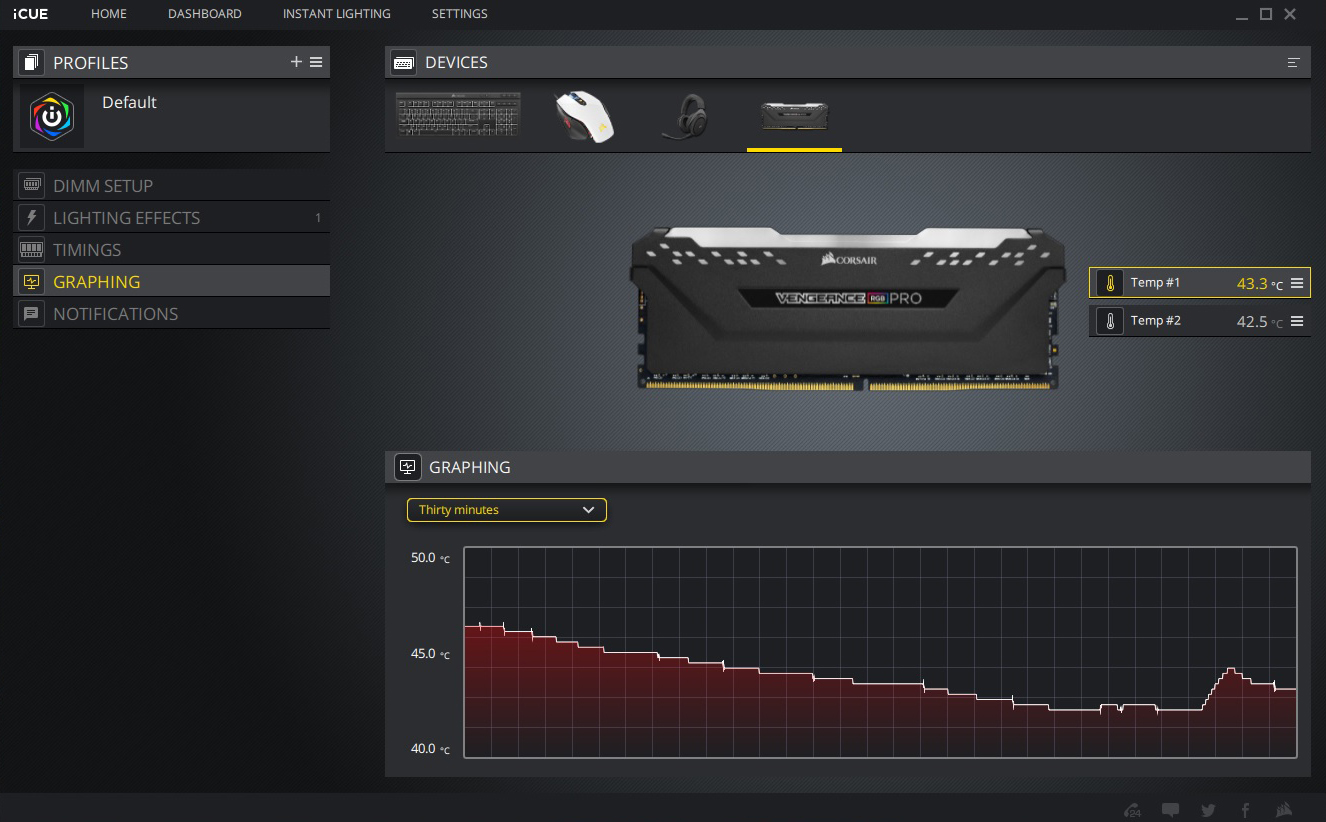Select the headset device
The width and height of the screenshot is (1326, 822).
(x=686, y=117)
